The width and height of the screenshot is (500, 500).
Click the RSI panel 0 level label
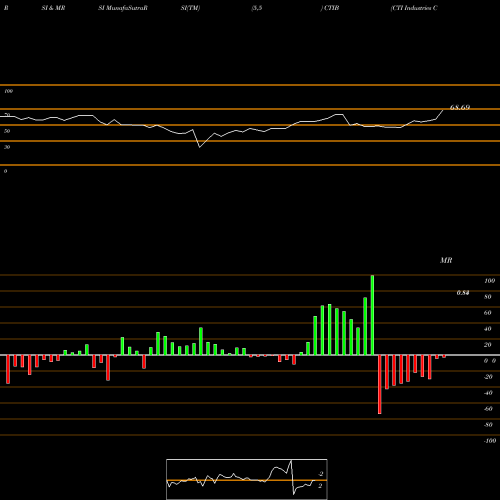click(x=5, y=171)
